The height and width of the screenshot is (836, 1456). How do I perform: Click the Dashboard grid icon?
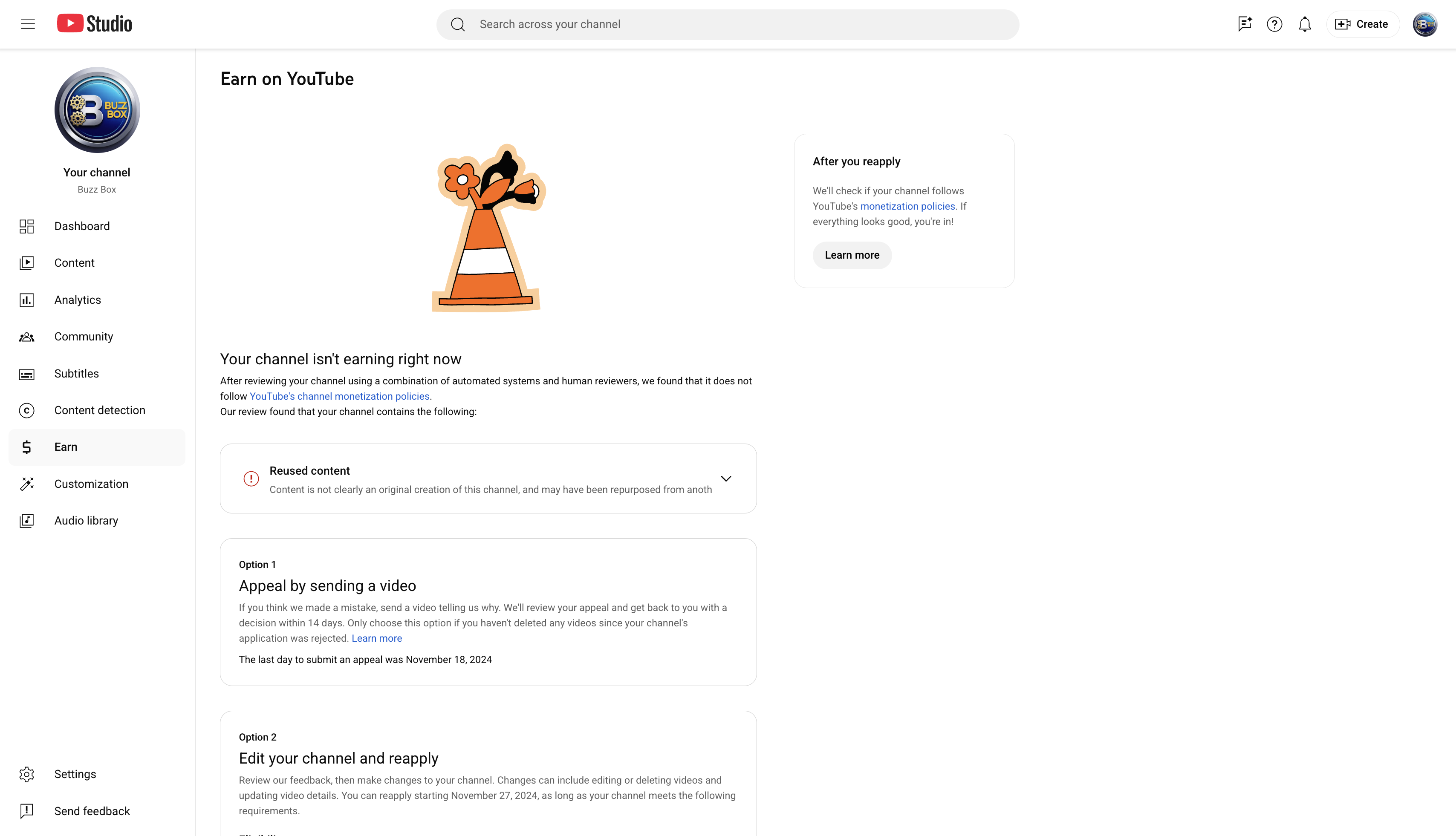click(26, 226)
